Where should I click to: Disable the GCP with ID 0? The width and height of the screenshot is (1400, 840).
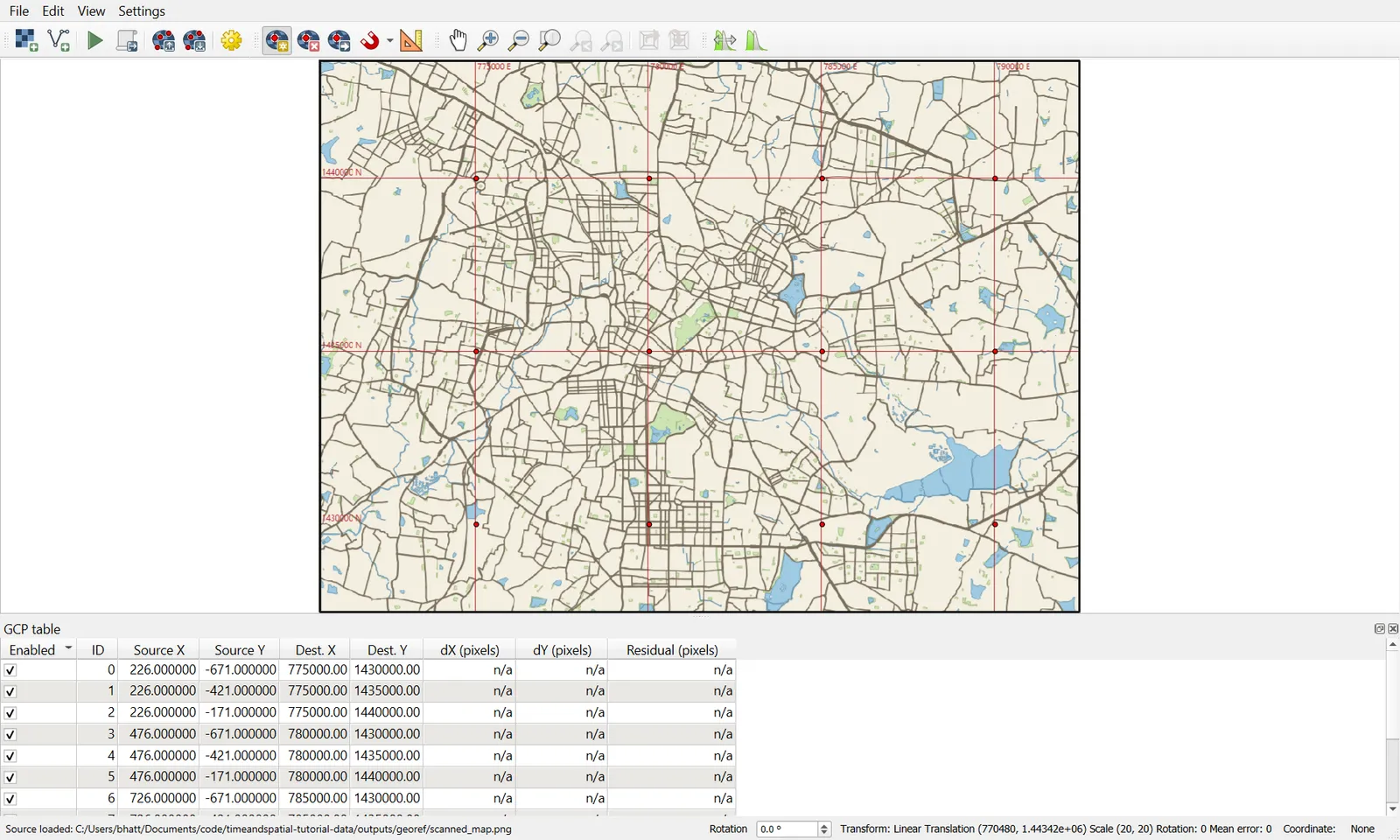click(x=10, y=670)
